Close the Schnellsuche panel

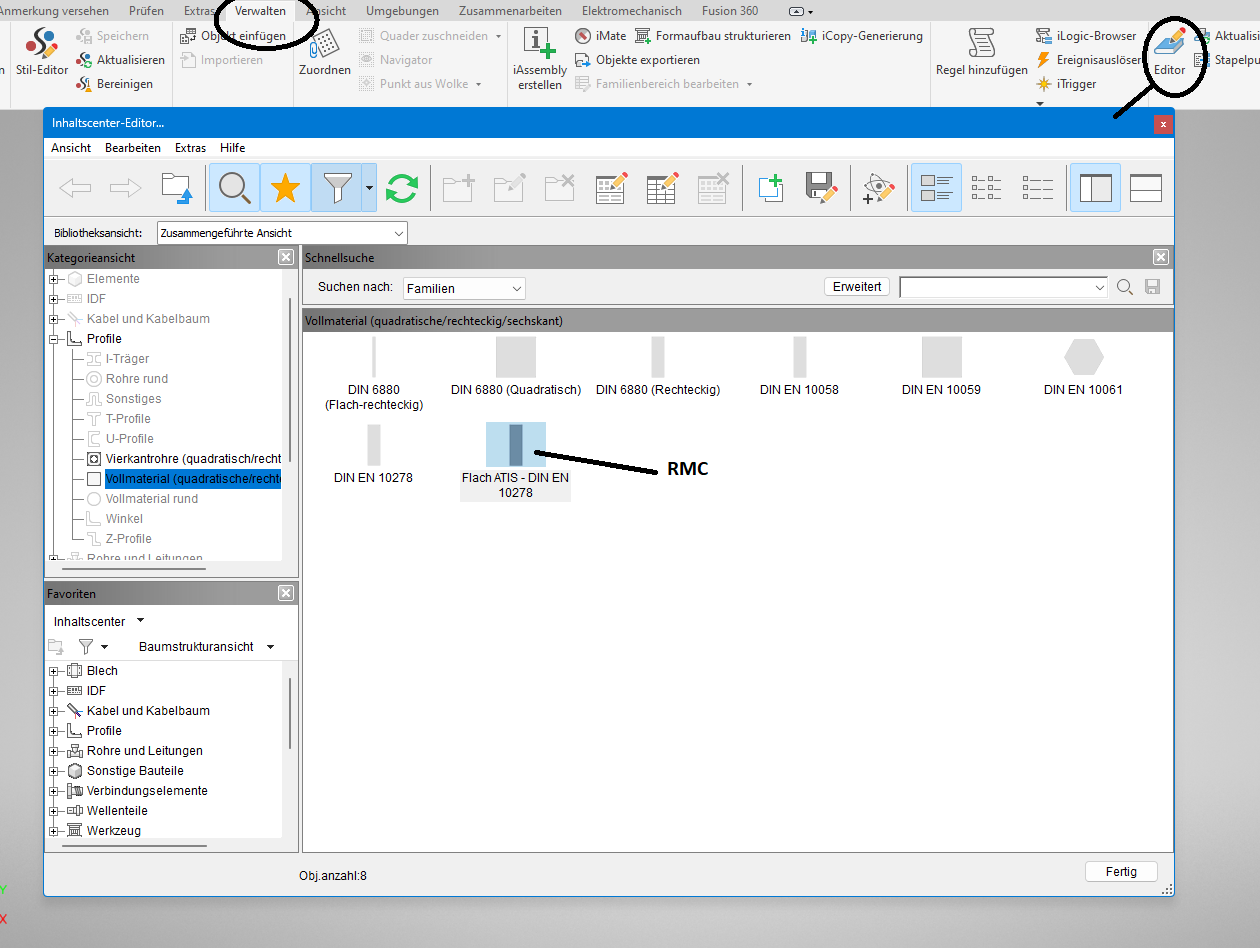(1161, 257)
